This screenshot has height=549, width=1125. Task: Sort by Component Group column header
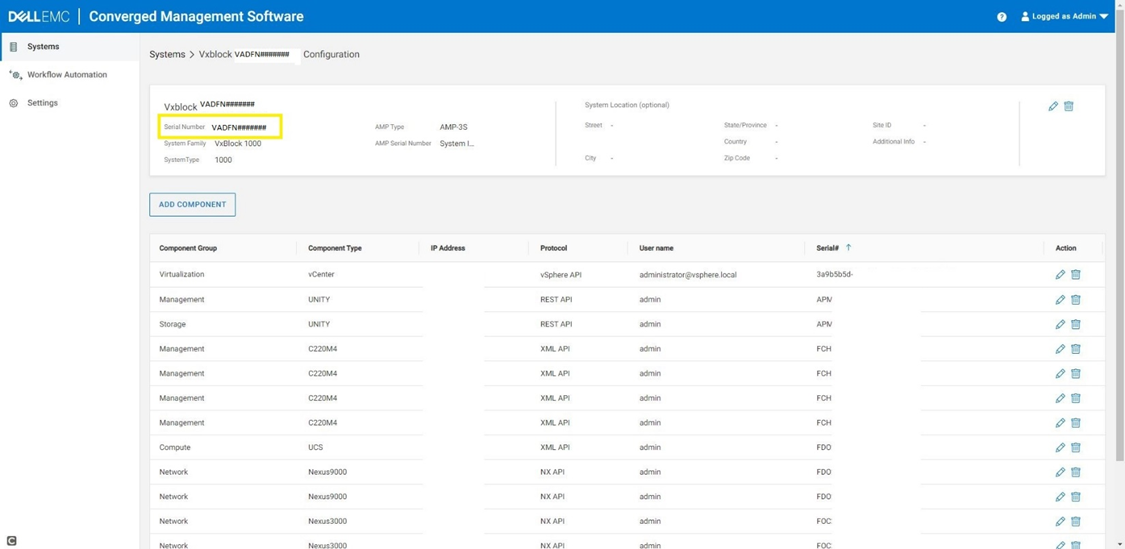pyautogui.click(x=188, y=248)
